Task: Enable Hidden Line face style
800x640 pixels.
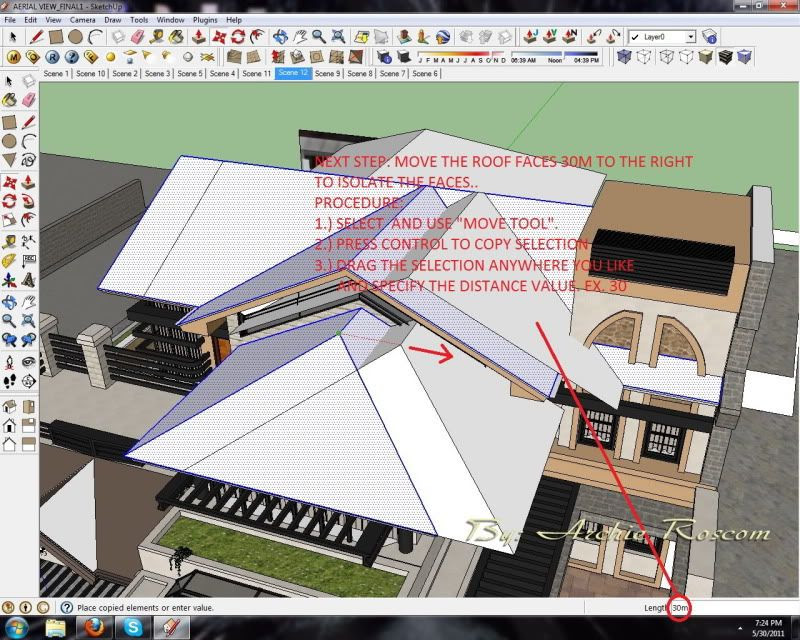Action: pyautogui.click(x=686, y=57)
